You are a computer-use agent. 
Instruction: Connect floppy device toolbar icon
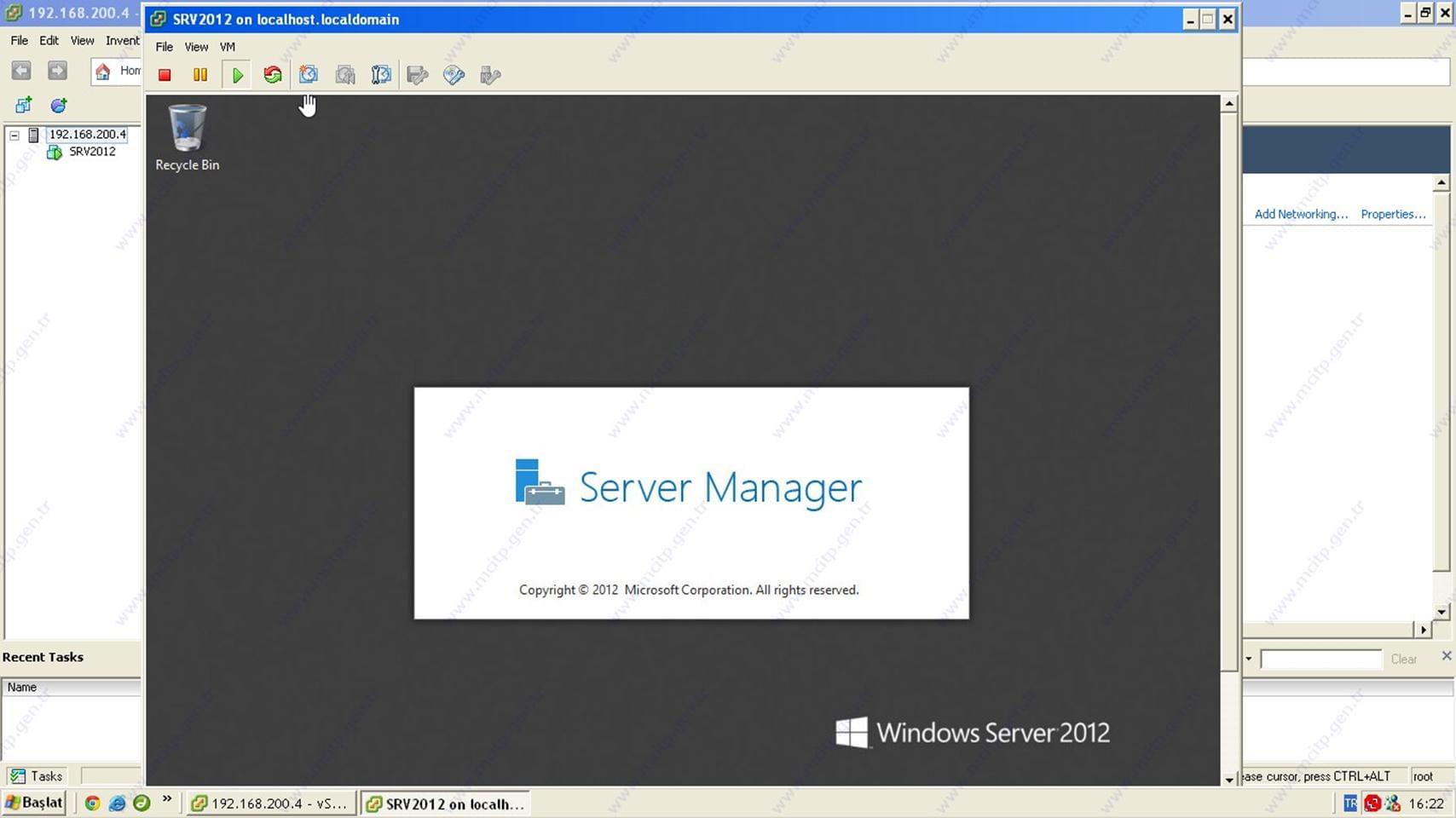(418, 75)
